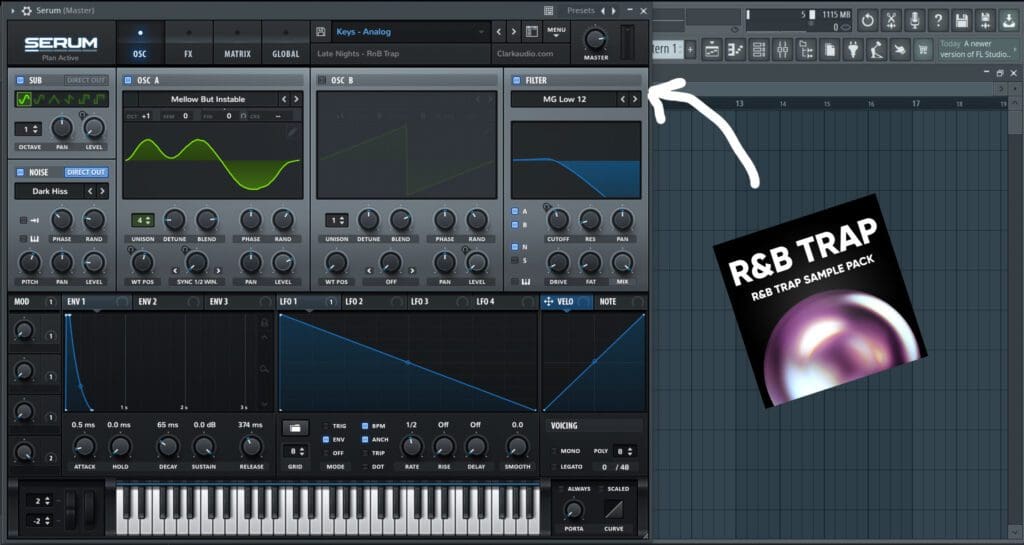Open FL Studio playlist view icon
The height and width of the screenshot is (545, 1024).
(x=712, y=50)
